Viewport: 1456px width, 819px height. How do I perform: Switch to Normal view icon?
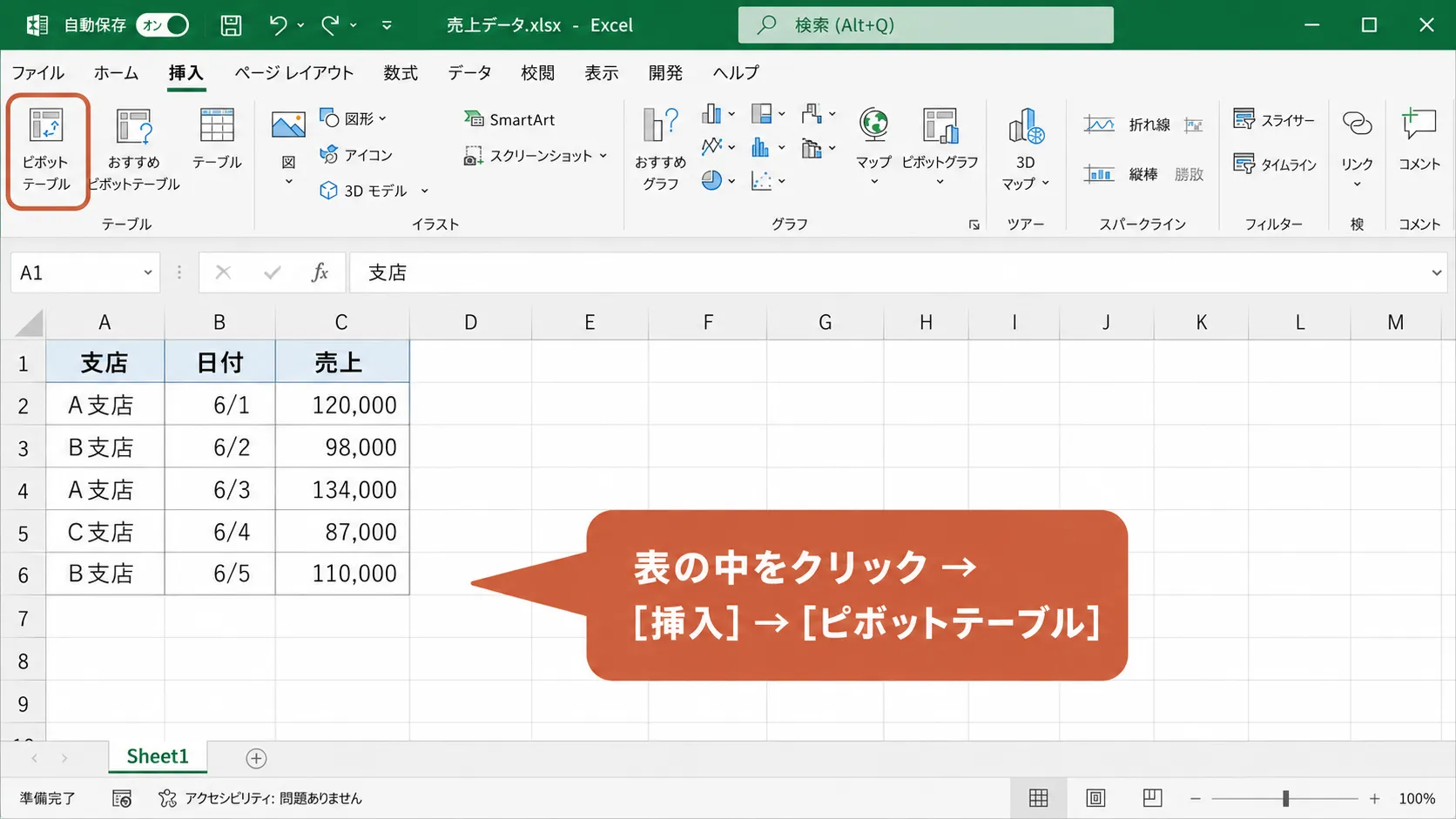click(1038, 798)
